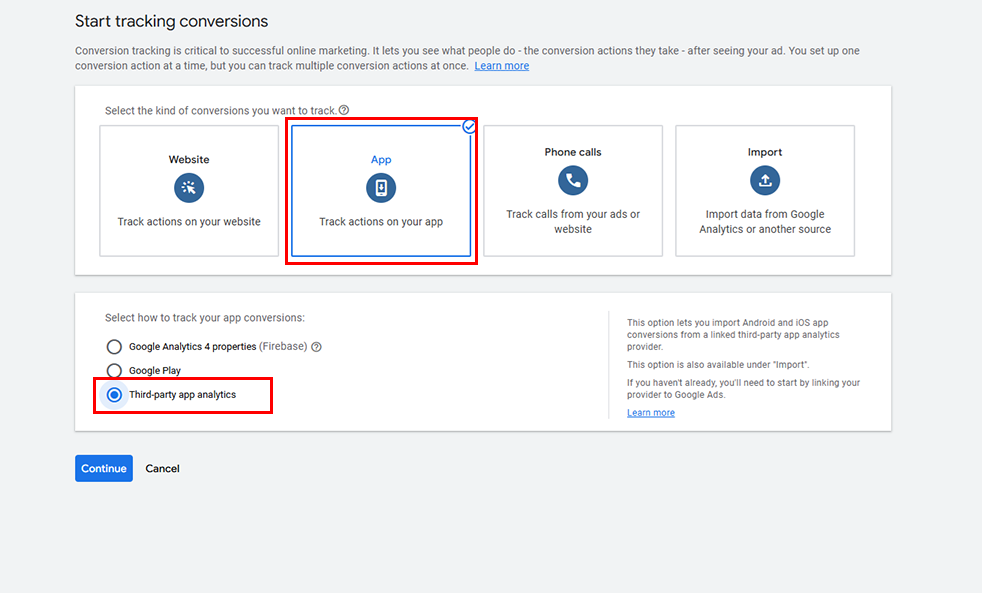
Task: Click 'Track actions on your app' text
Action: [x=381, y=222]
